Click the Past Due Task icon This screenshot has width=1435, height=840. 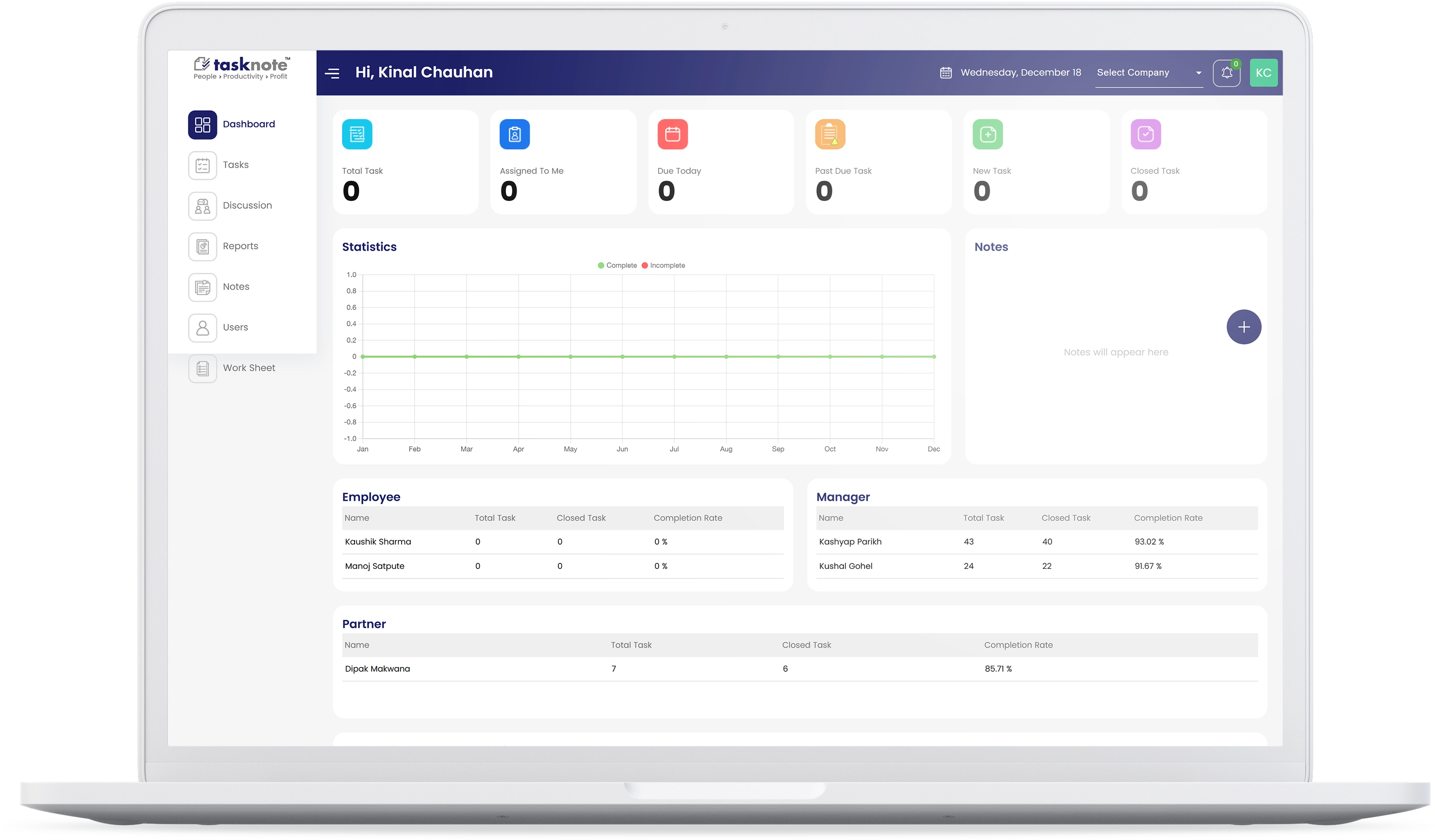(830, 134)
